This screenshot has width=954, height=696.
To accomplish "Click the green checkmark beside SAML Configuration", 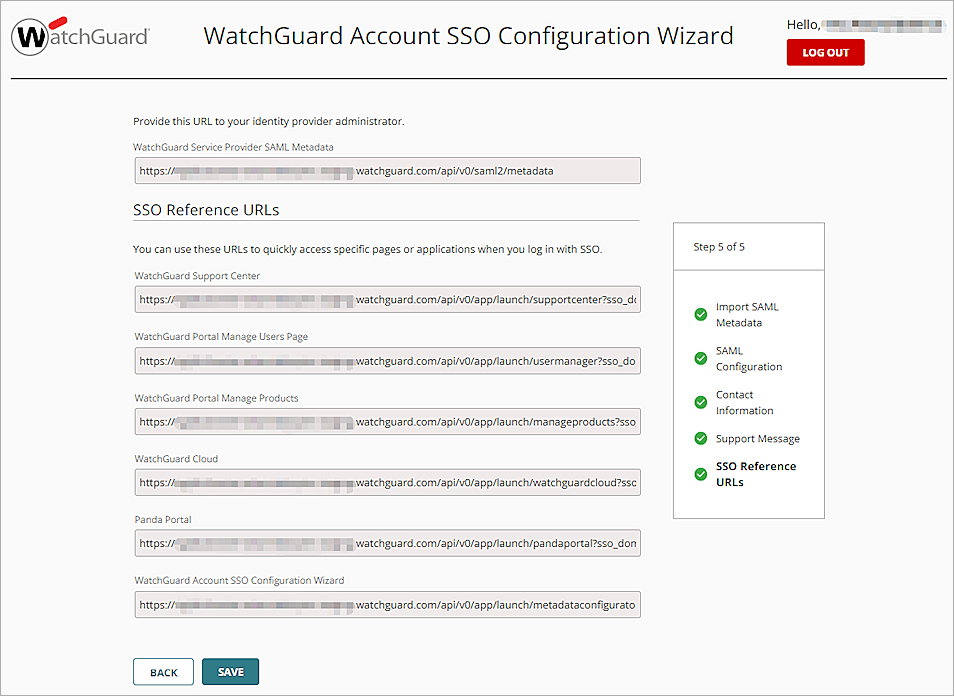I will pyautogui.click(x=700, y=358).
